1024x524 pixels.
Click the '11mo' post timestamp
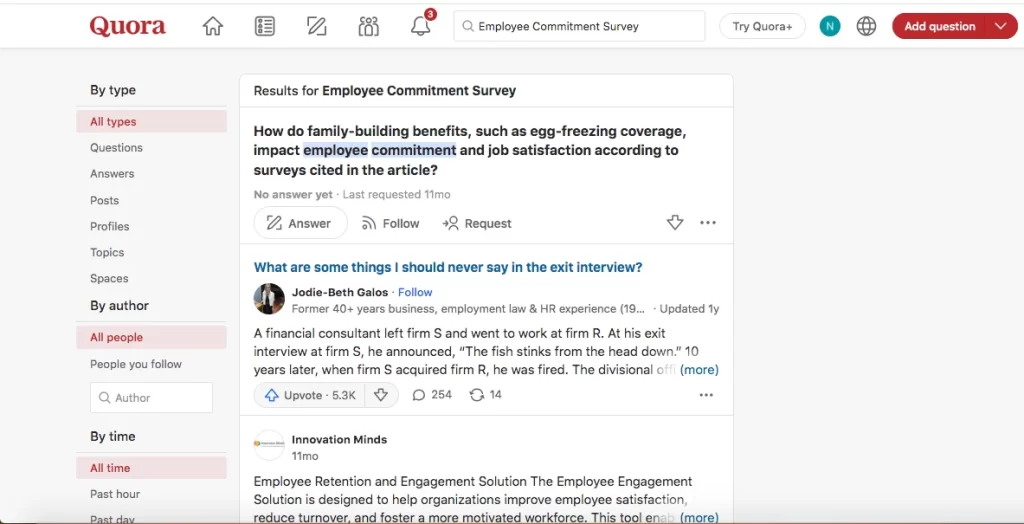tap(305, 455)
